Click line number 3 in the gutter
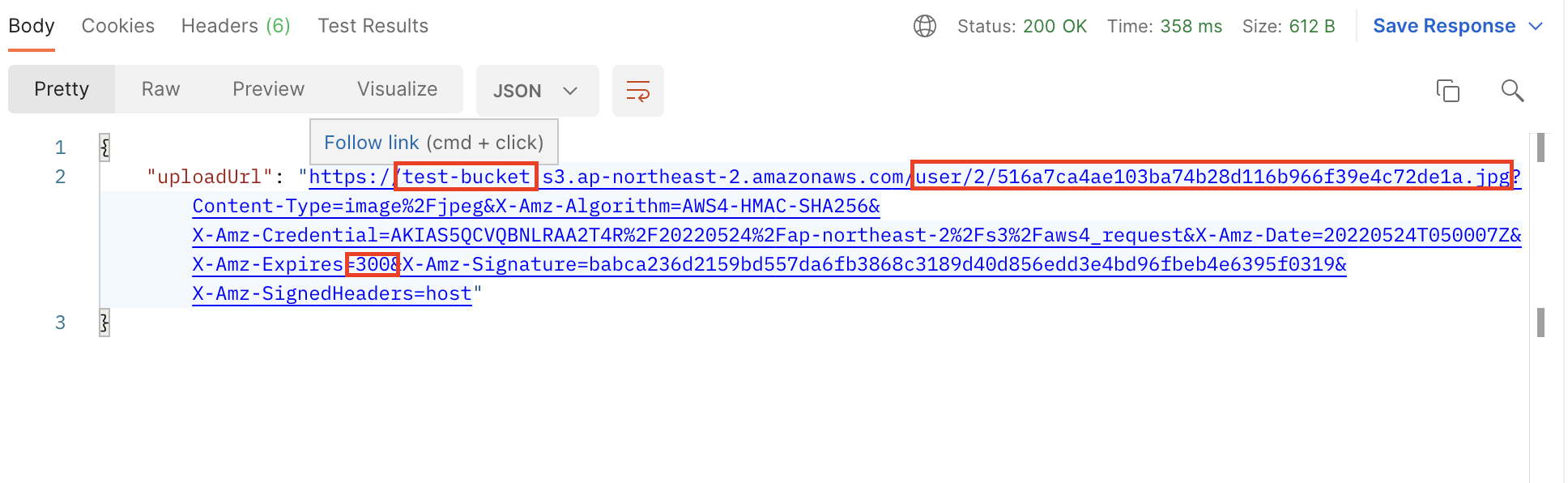 point(60,323)
